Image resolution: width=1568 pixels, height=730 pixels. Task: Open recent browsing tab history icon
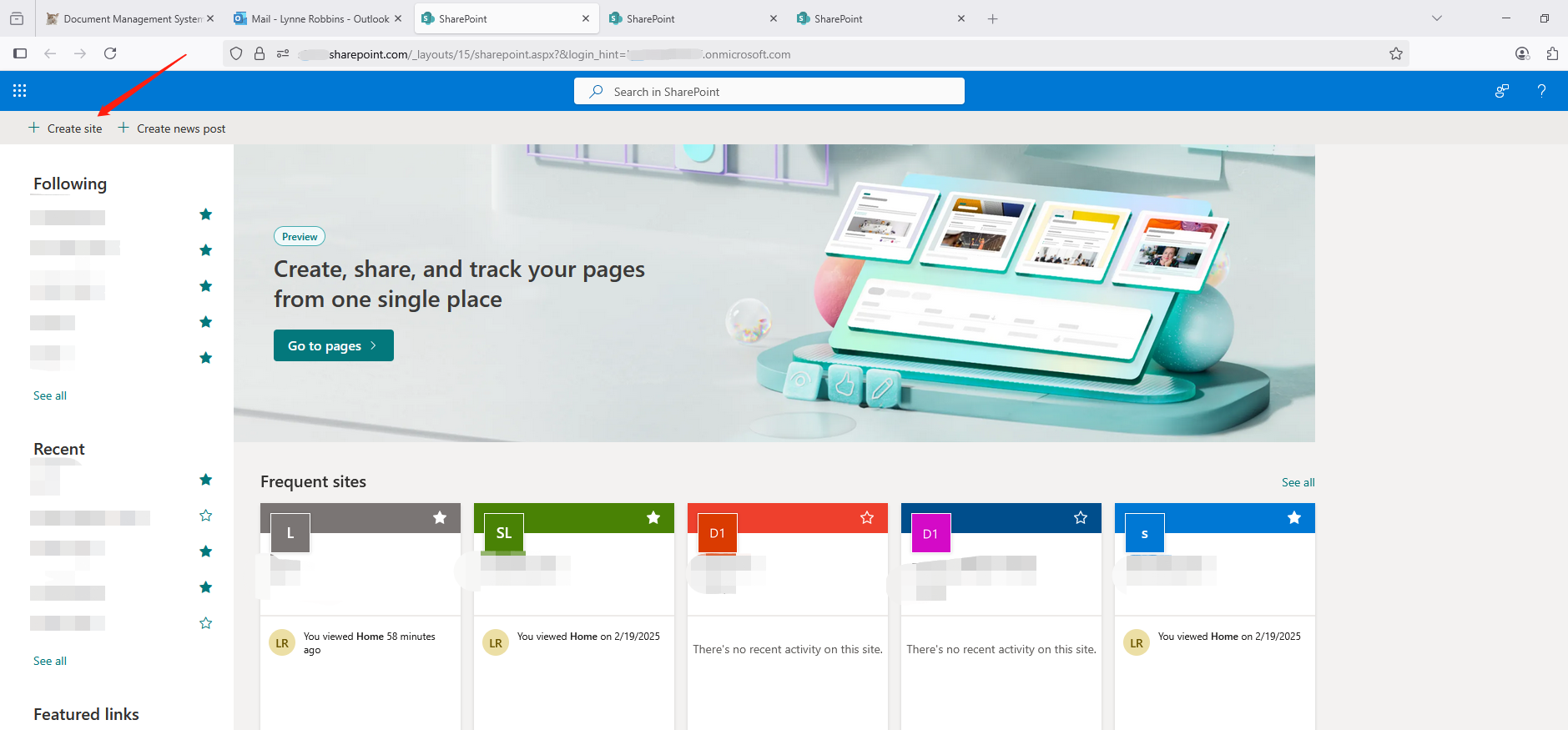pyautogui.click(x=17, y=18)
